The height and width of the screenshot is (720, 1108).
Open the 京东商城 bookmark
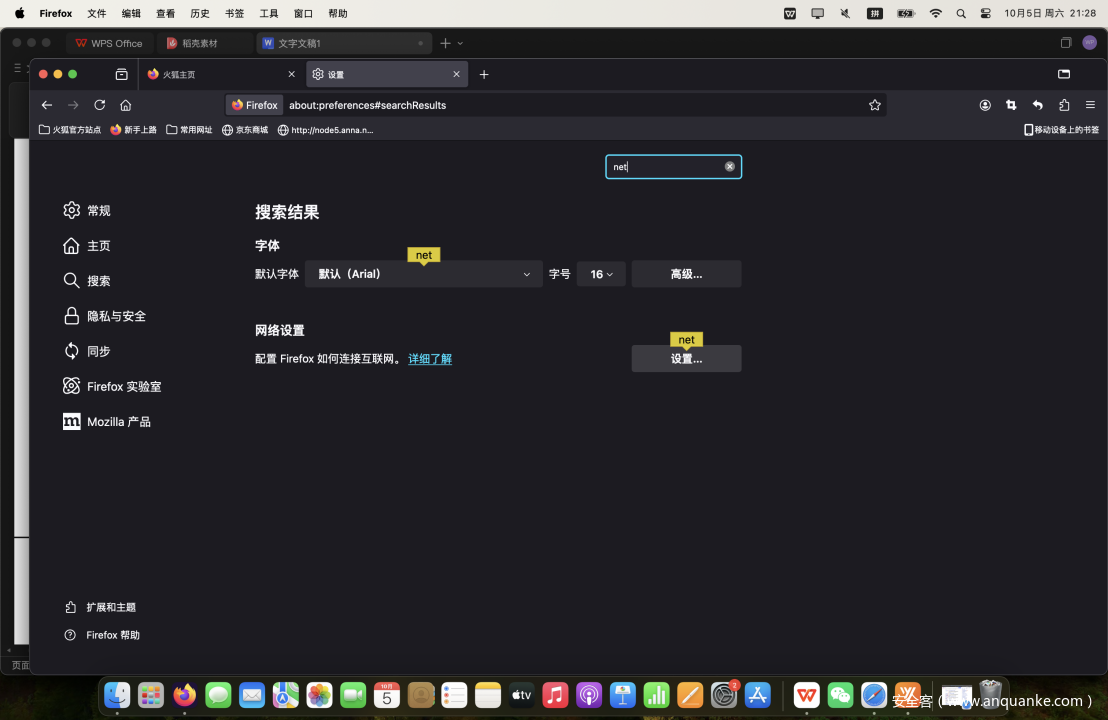(244, 130)
